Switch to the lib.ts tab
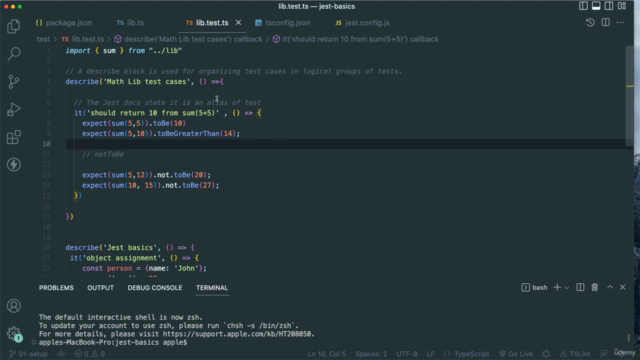This screenshot has width=640, height=360. pyautogui.click(x=130, y=23)
